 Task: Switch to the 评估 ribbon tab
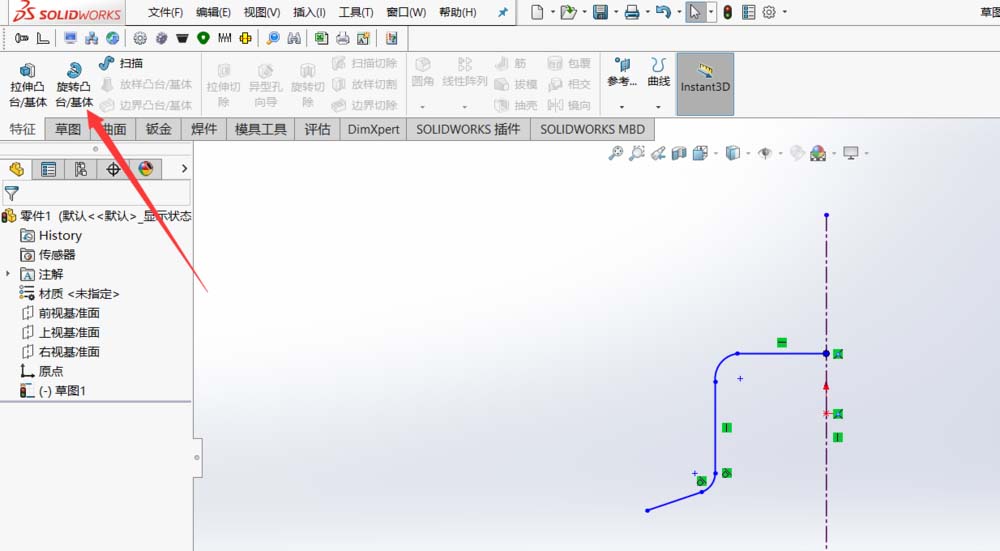click(x=317, y=129)
